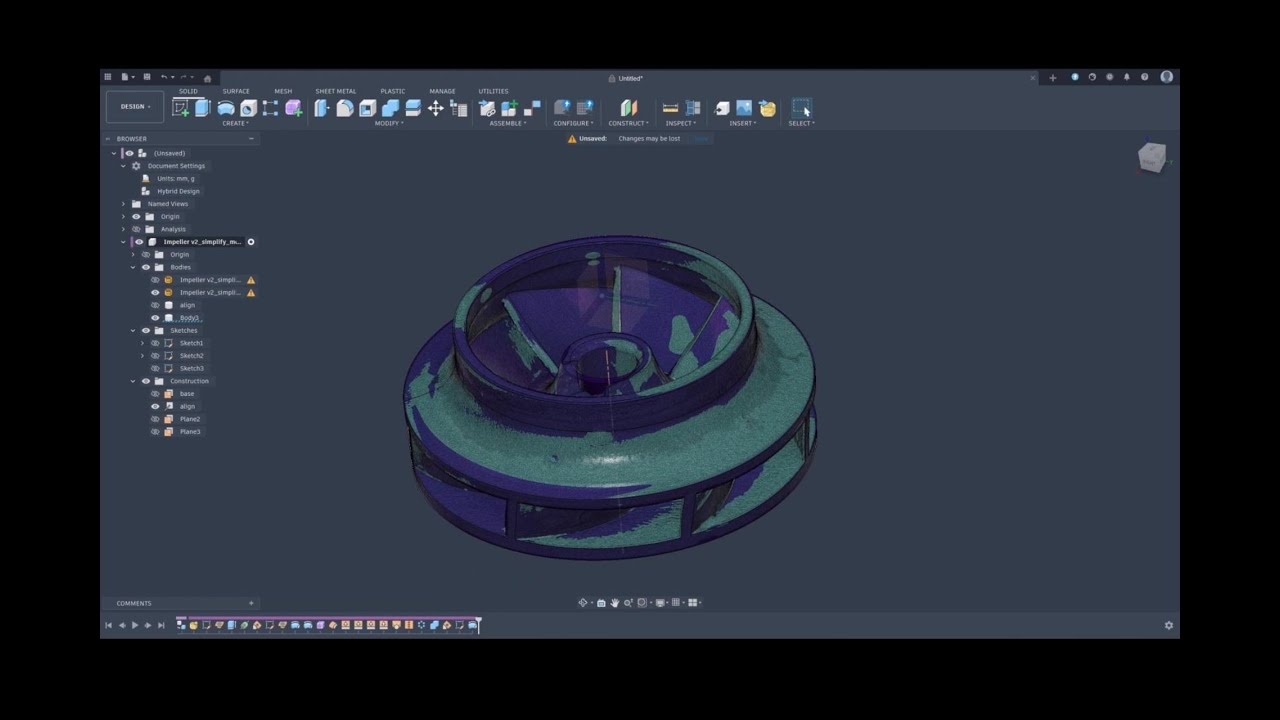1280x720 pixels.
Task: Show Sketch1 using its eye icon
Action: point(155,343)
